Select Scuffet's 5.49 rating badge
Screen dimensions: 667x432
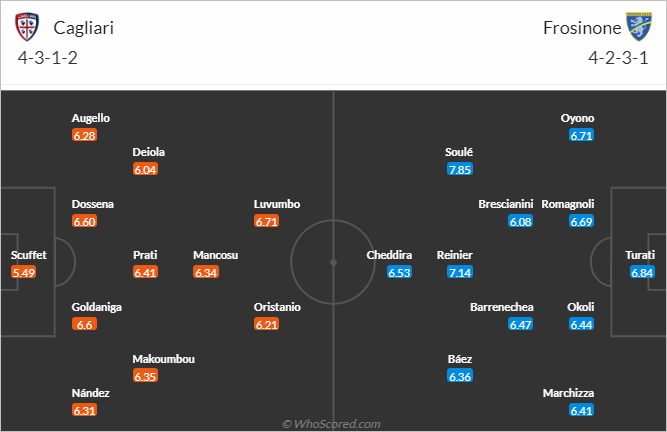click(23, 273)
